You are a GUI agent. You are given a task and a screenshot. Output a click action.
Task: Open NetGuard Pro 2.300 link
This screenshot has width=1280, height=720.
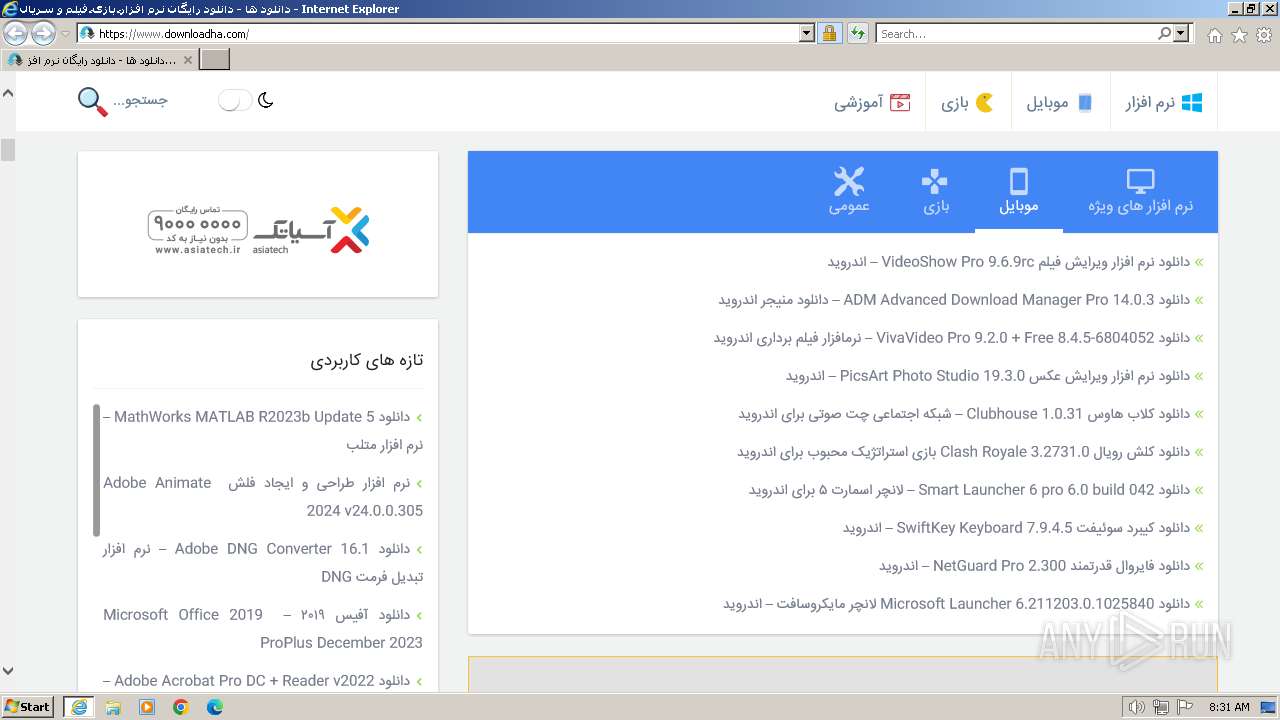(1034, 566)
